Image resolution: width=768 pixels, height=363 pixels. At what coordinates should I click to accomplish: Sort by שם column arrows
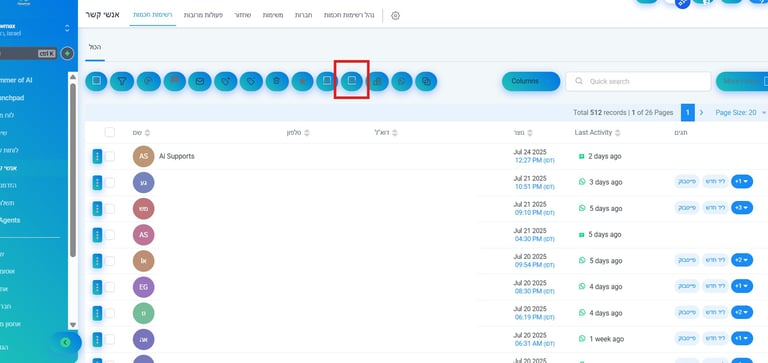(147, 133)
